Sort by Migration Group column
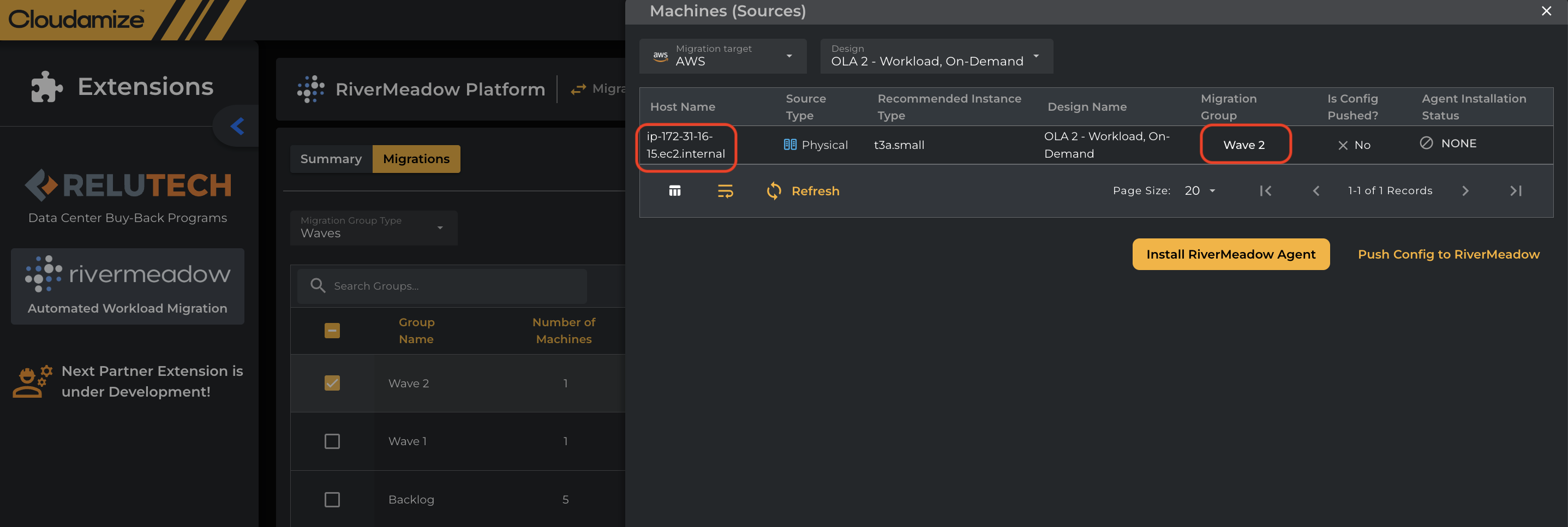Screen dimensions: 1568x527 [x=1228, y=107]
